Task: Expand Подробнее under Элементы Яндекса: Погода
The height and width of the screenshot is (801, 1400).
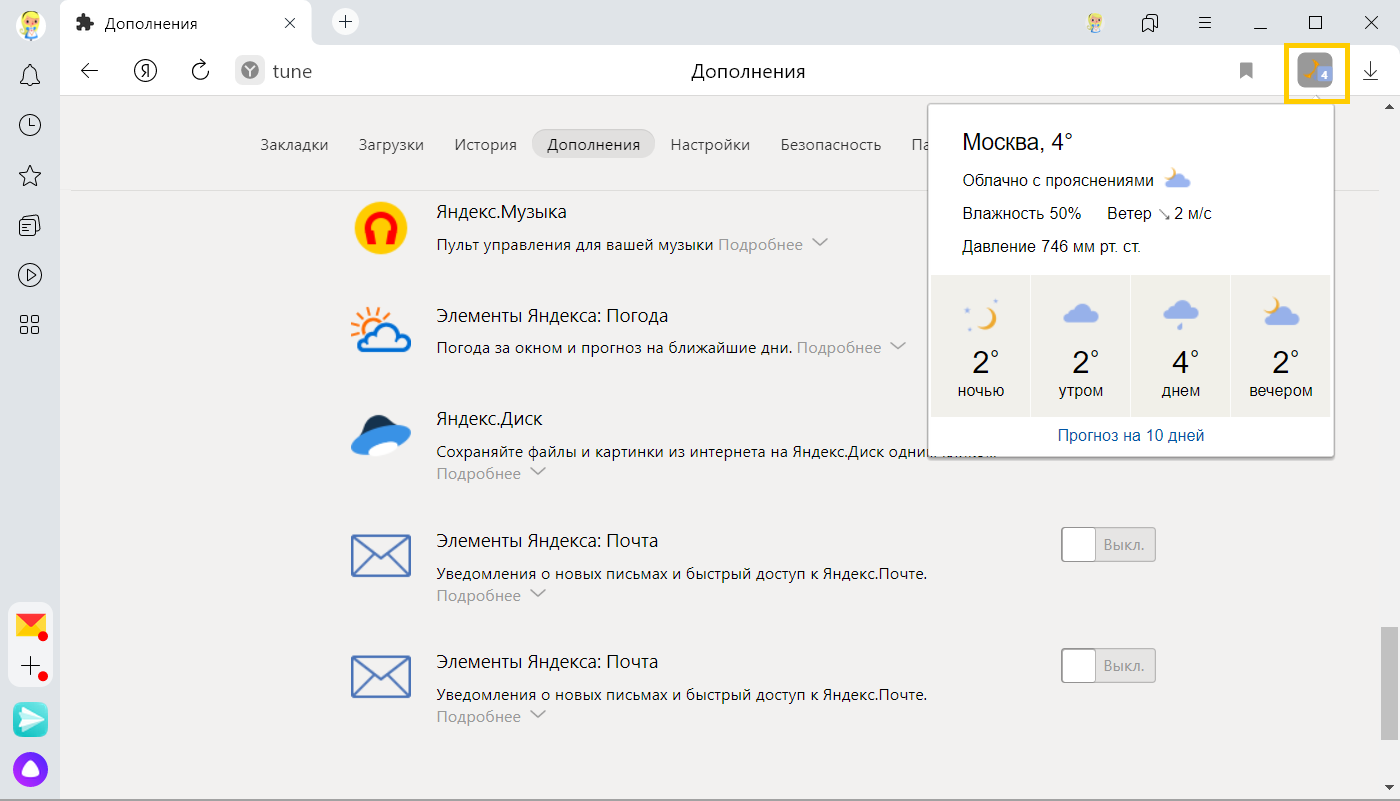Action: click(851, 347)
